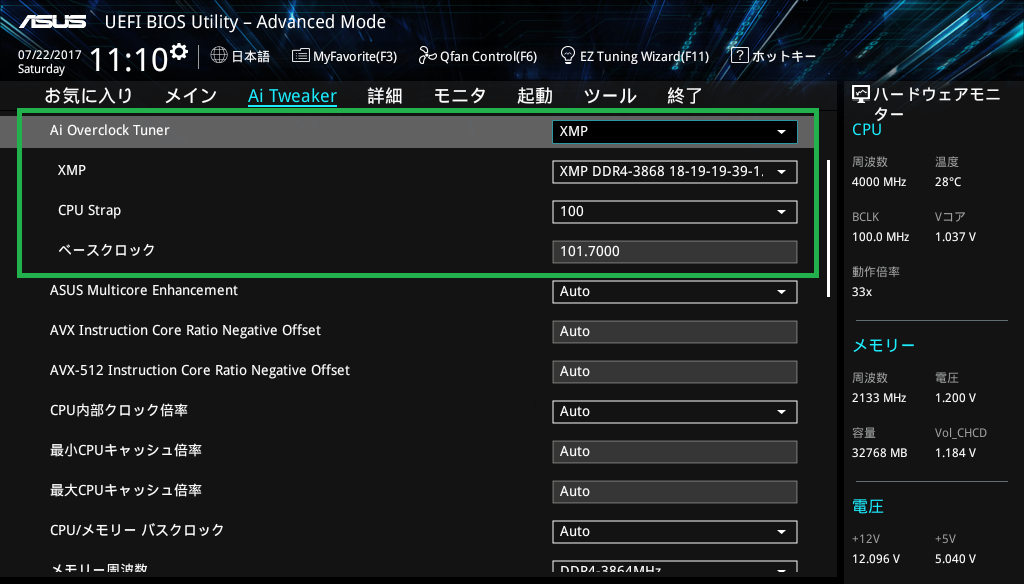The width and height of the screenshot is (1024, 584).
Task: Click AVX Instruction Core Ratio Negative Offset field
Action: (x=675, y=331)
